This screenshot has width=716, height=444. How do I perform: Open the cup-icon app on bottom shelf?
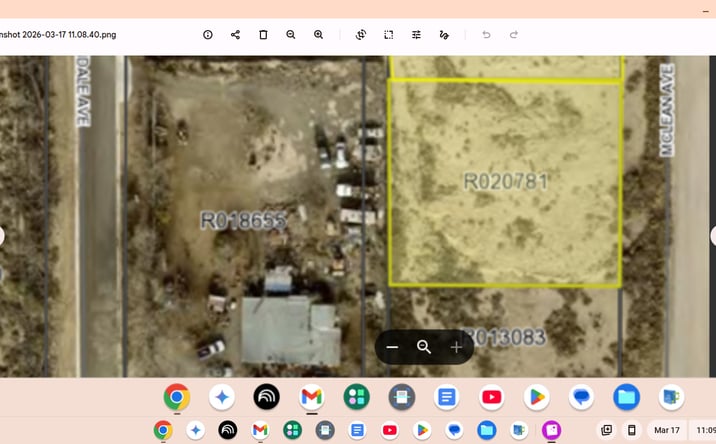[519, 430]
